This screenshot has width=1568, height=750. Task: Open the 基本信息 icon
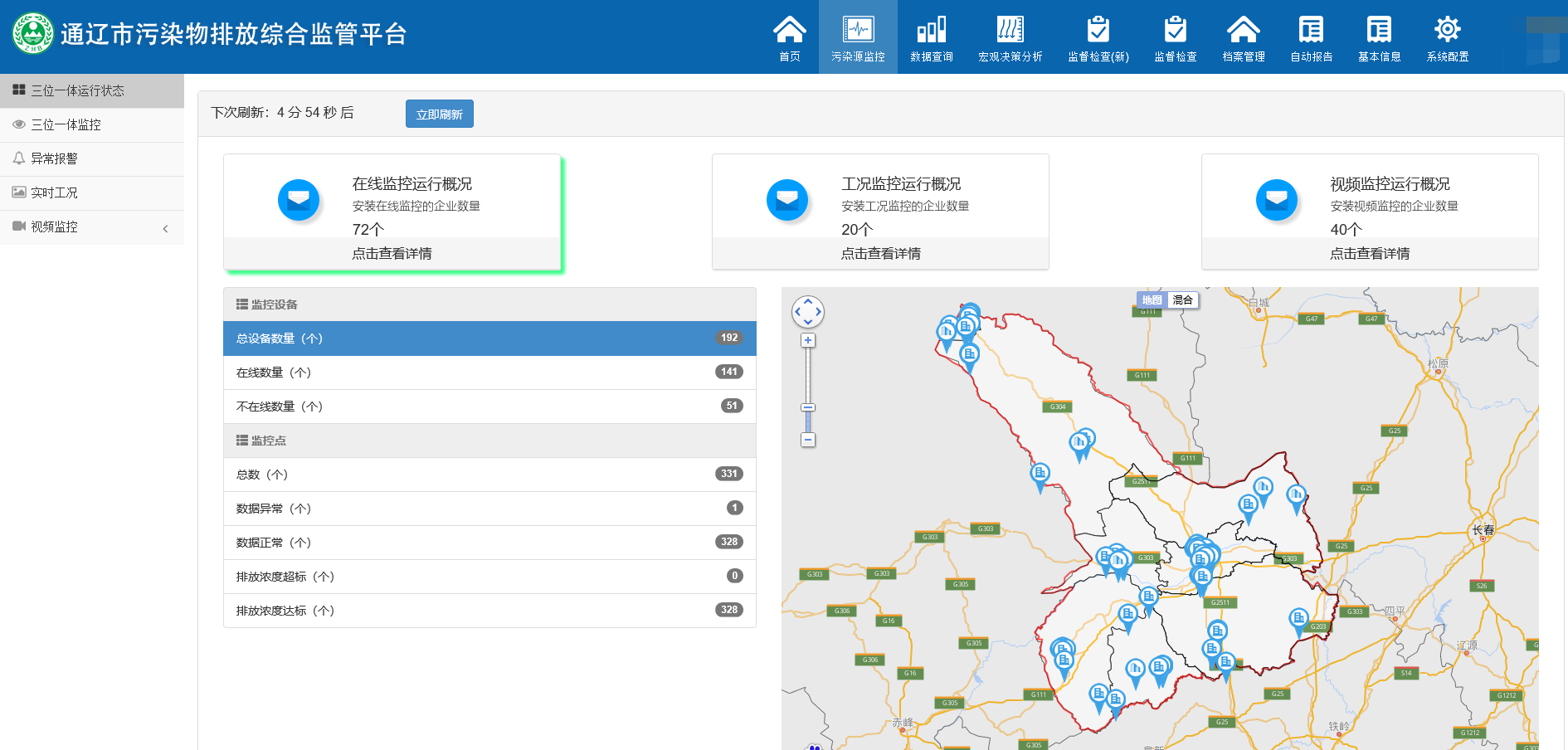1379,38
